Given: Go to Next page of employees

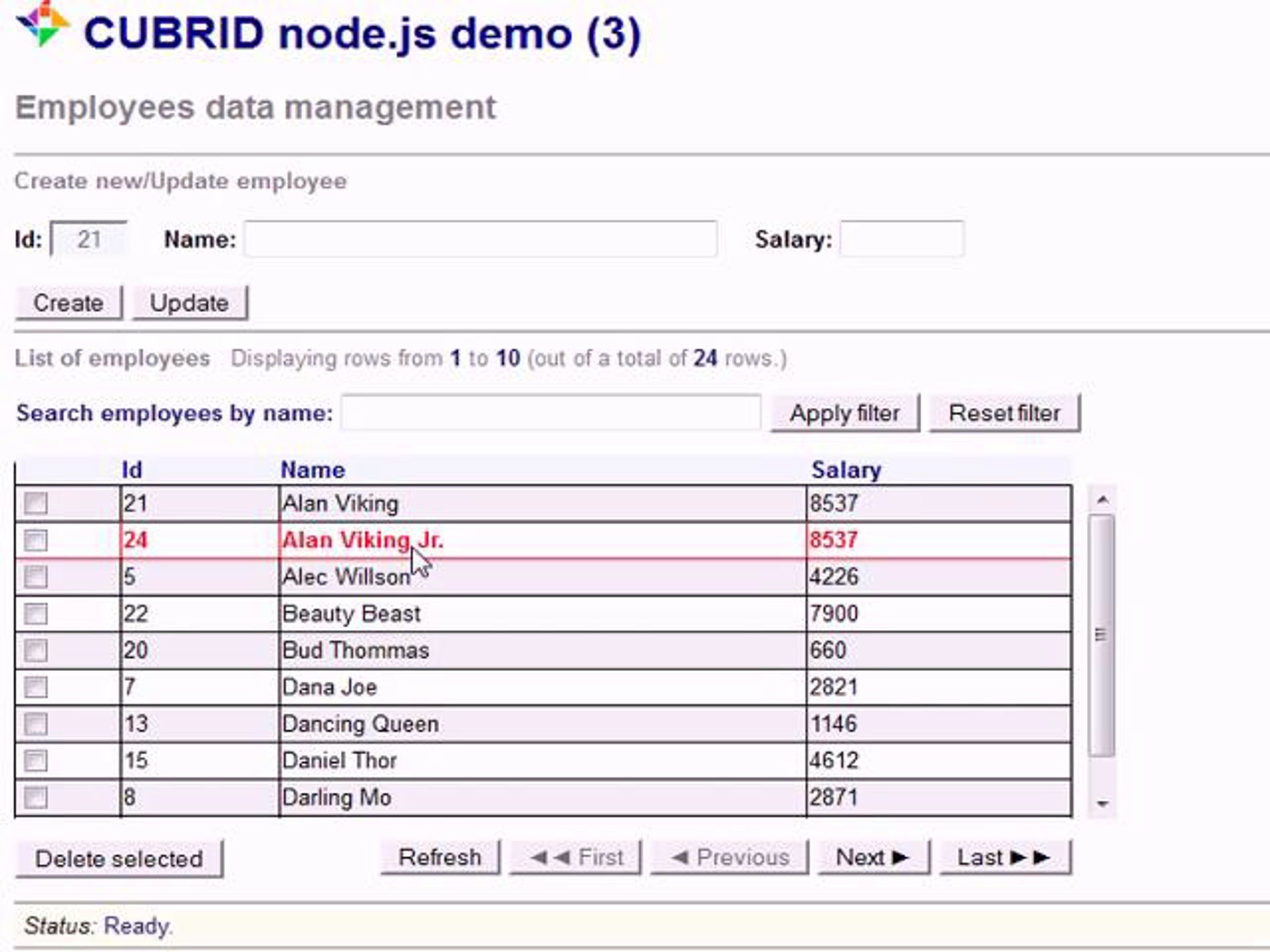Looking at the screenshot, I should 873,857.
